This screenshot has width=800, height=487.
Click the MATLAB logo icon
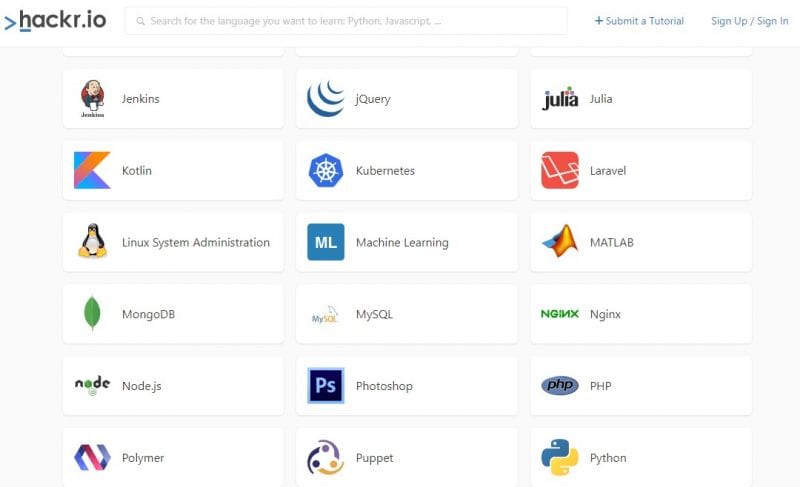pyautogui.click(x=560, y=241)
